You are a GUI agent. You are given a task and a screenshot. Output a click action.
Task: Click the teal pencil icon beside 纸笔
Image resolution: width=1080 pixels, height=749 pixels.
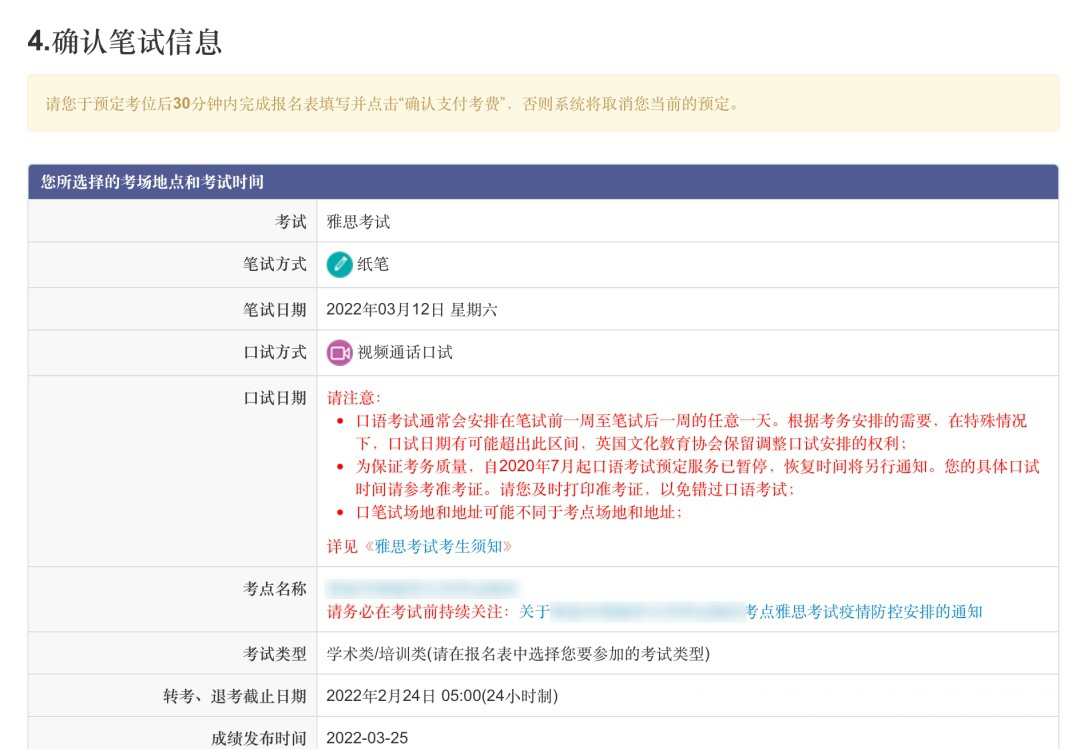[x=339, y=265]
